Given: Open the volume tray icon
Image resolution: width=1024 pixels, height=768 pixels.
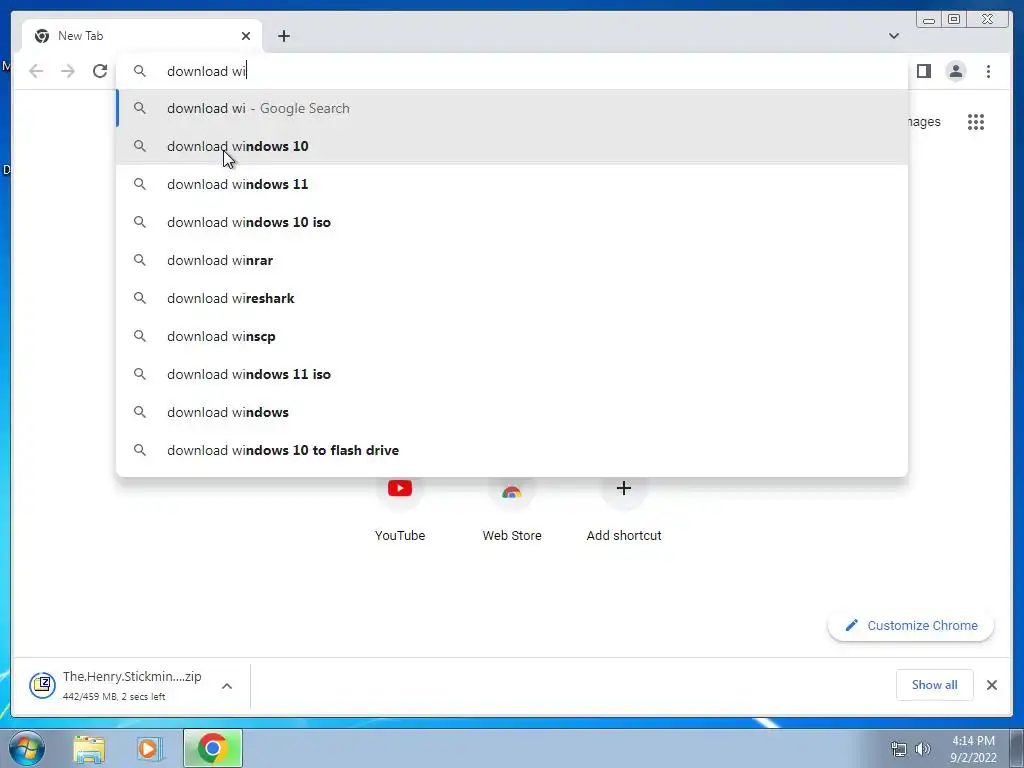Looking at the screenshot, I should pyautogui.click(x=923, y=749).
